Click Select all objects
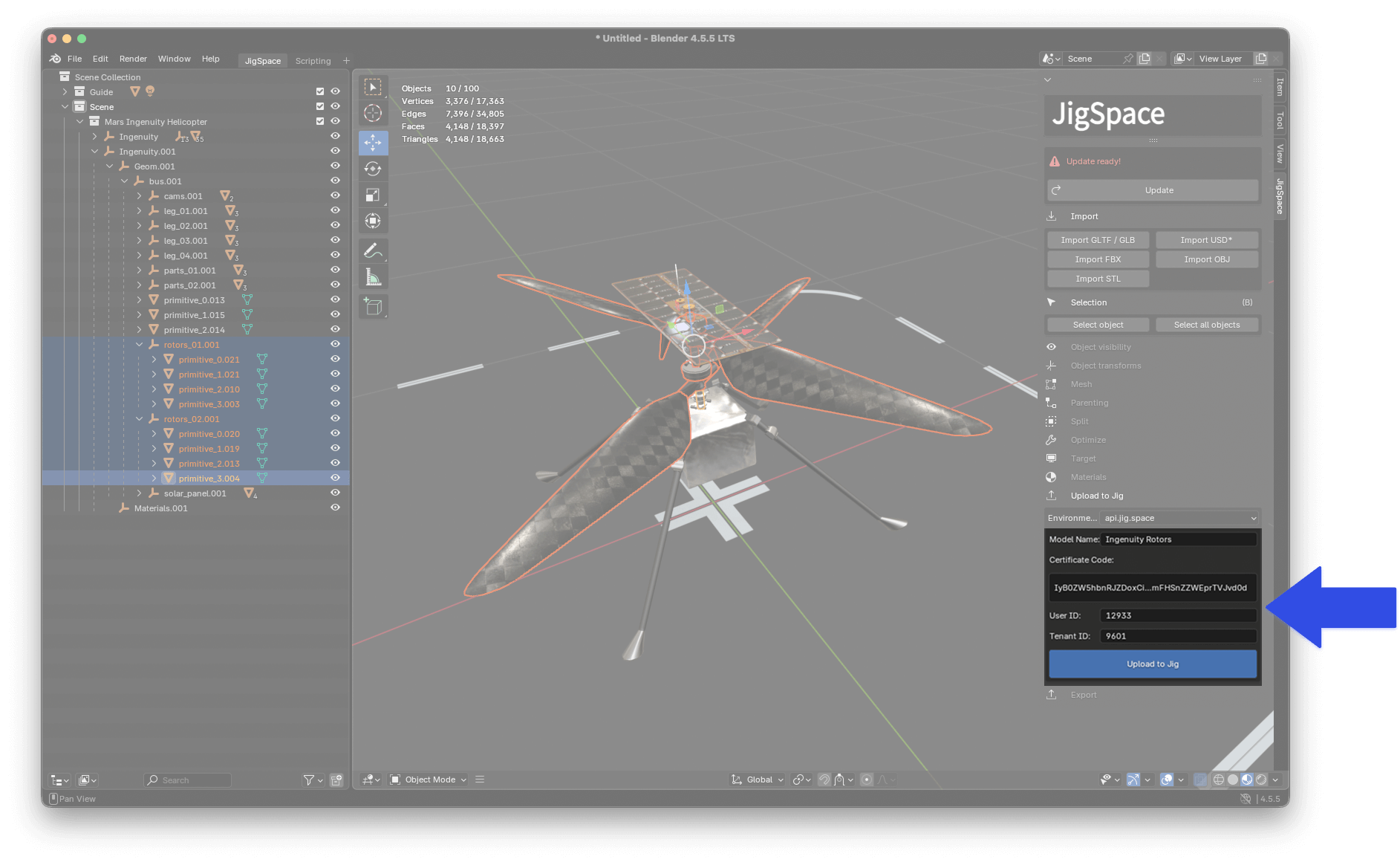Screen dimensions: 1400x862 (x=1207, y=325)
